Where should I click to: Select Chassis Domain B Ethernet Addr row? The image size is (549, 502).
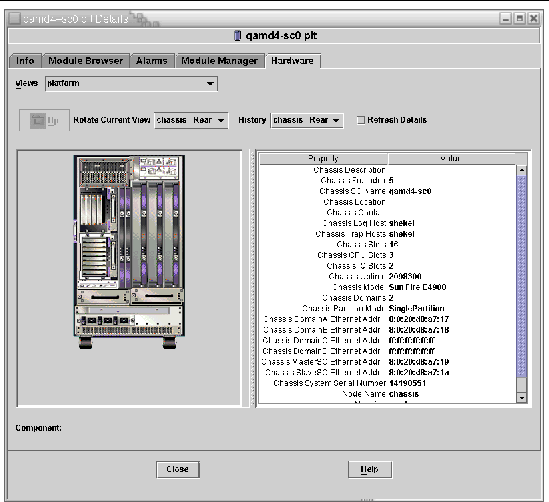tap(388, 330)
